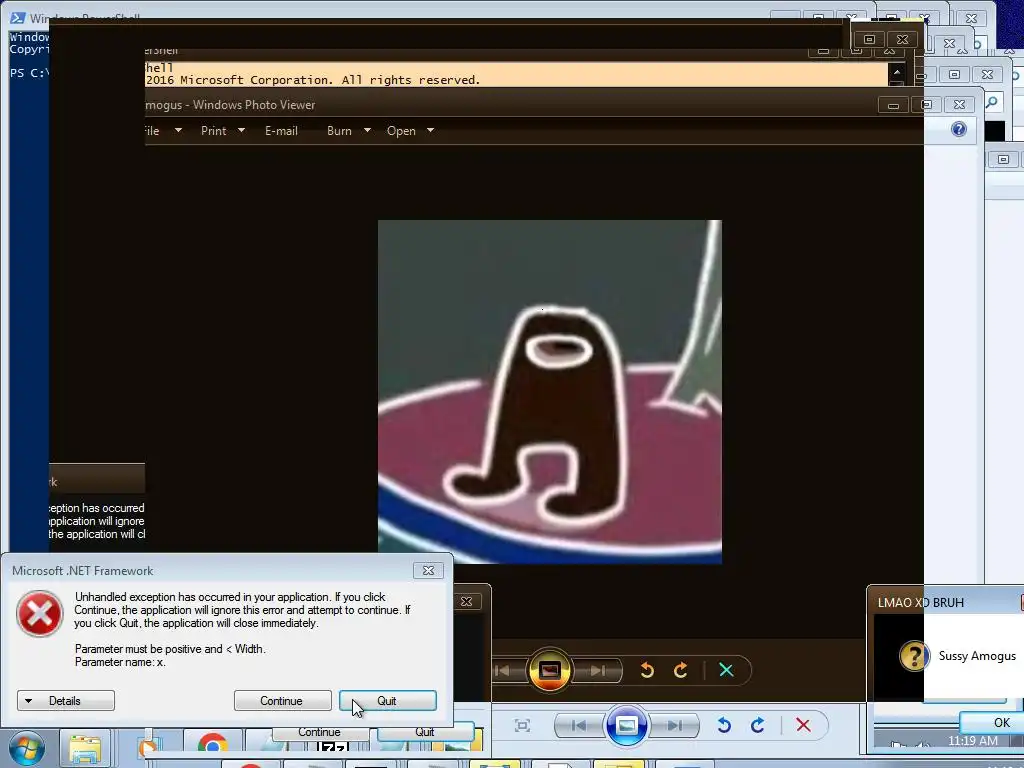Open the Print menu in dark Photo Viewer
This screenshot has height=768, width=1024.
223,131
